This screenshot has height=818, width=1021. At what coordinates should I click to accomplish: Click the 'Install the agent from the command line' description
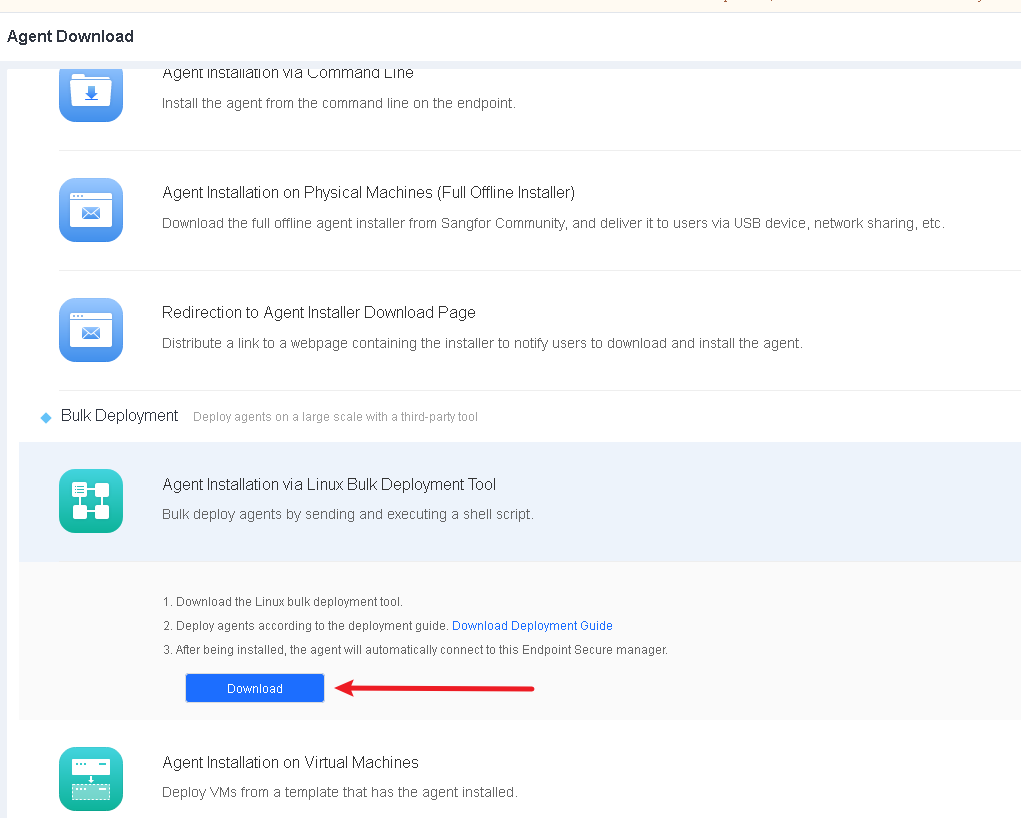338,103
